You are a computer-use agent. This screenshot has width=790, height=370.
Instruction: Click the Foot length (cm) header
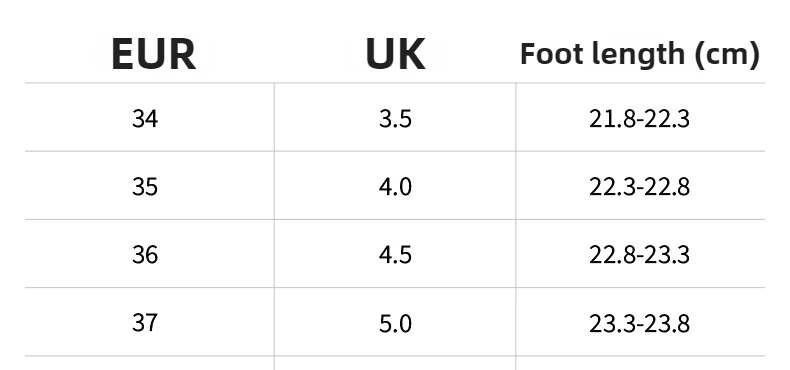coord(639,54)
